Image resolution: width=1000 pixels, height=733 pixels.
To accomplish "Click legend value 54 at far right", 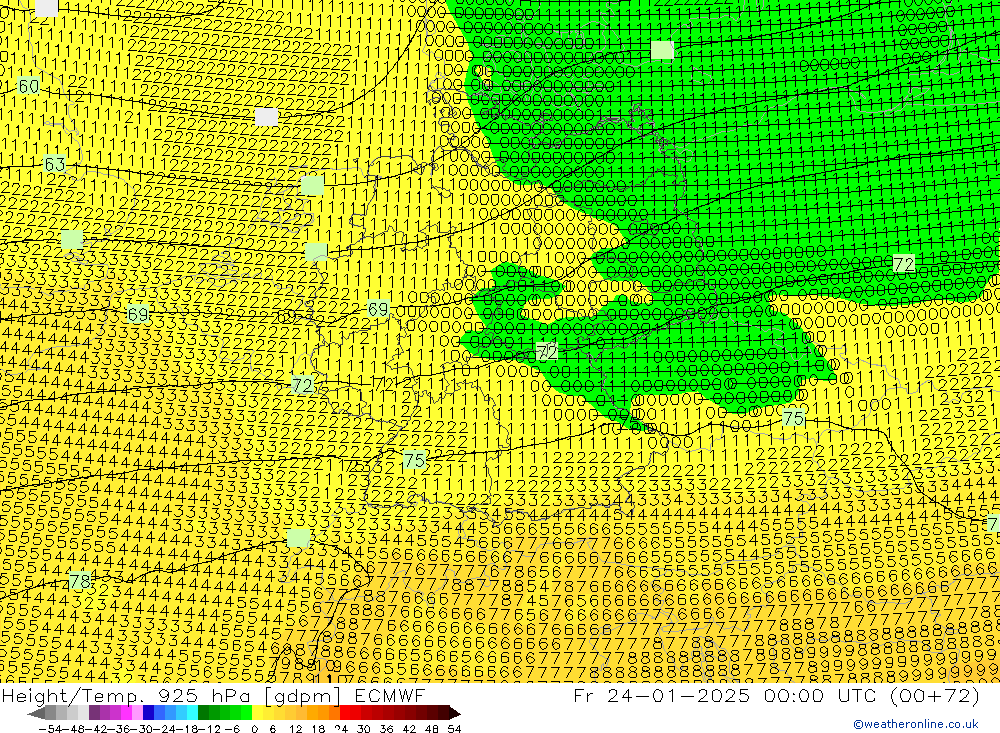I will pos(454,728).
